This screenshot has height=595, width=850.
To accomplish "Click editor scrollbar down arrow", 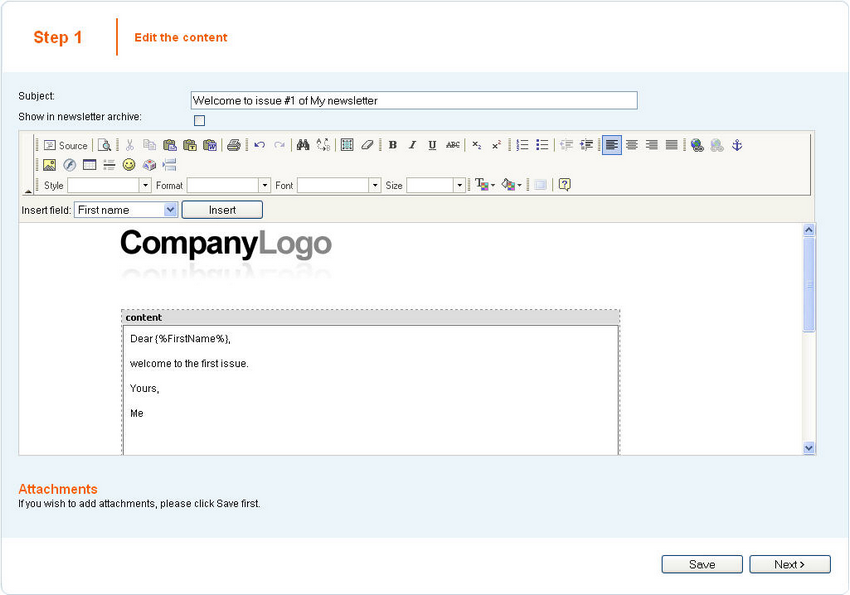I will 809,448.
